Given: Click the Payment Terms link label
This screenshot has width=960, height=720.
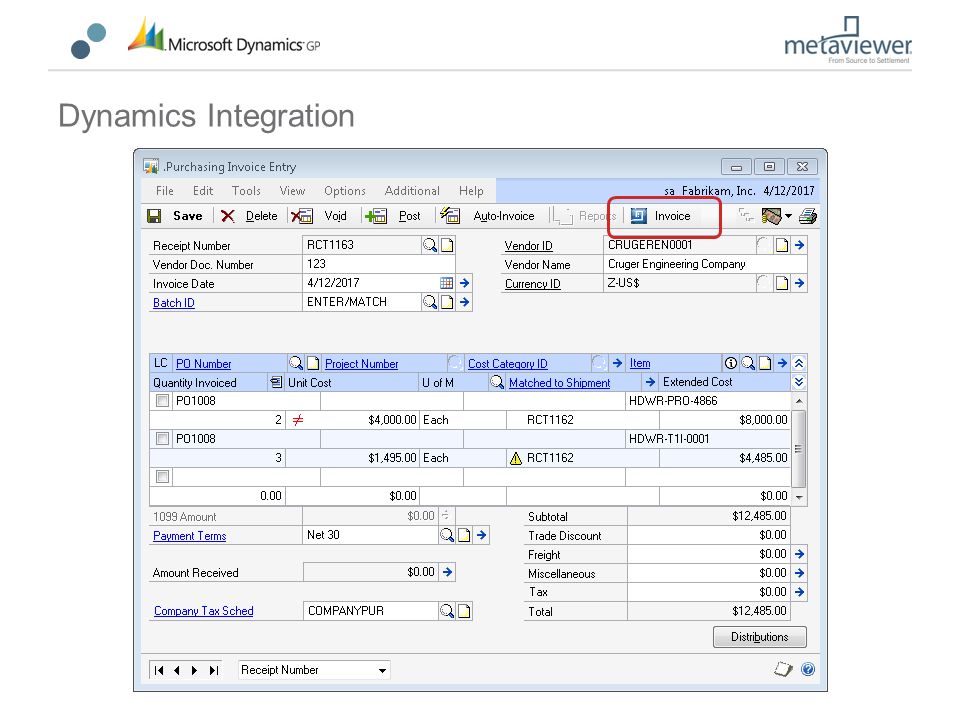Looking at the screenshot, I should click(x=189, y=536).
